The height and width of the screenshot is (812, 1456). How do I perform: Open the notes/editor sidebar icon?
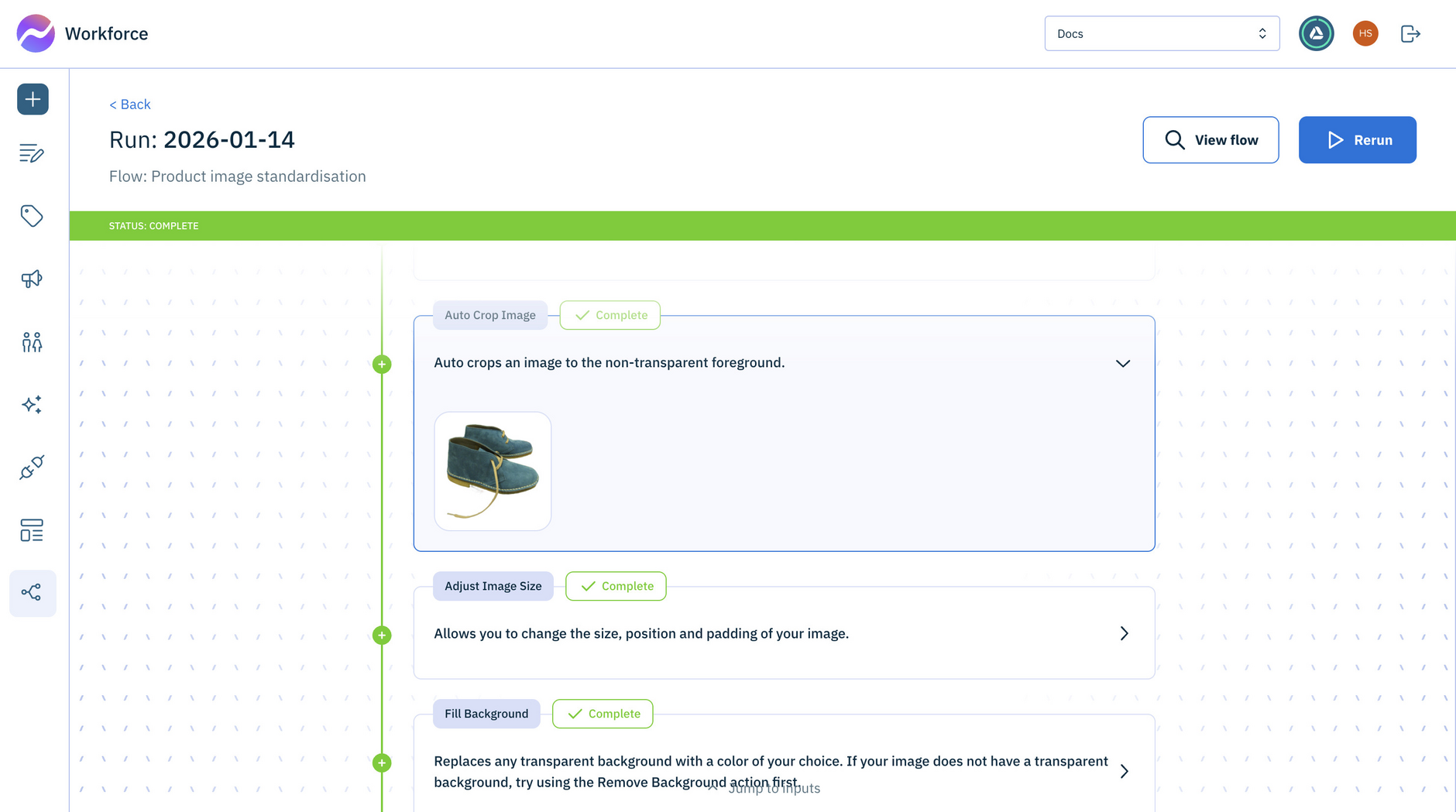coord(32,153)
